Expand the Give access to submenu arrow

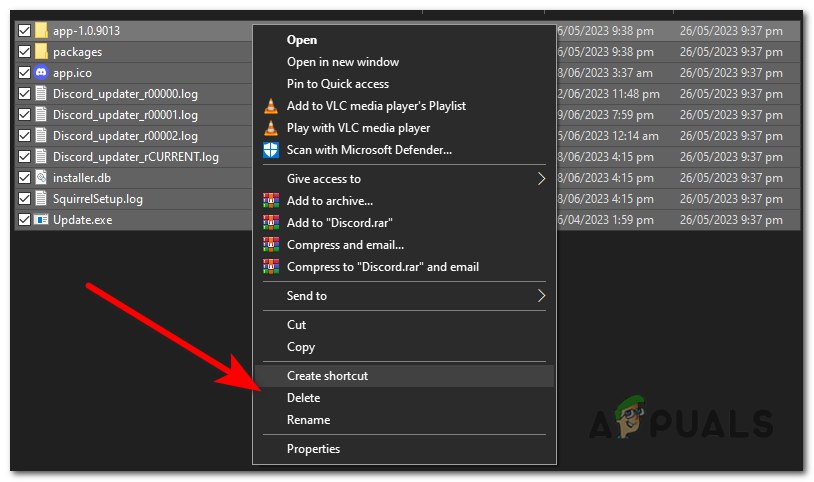(x=541, y=179)
